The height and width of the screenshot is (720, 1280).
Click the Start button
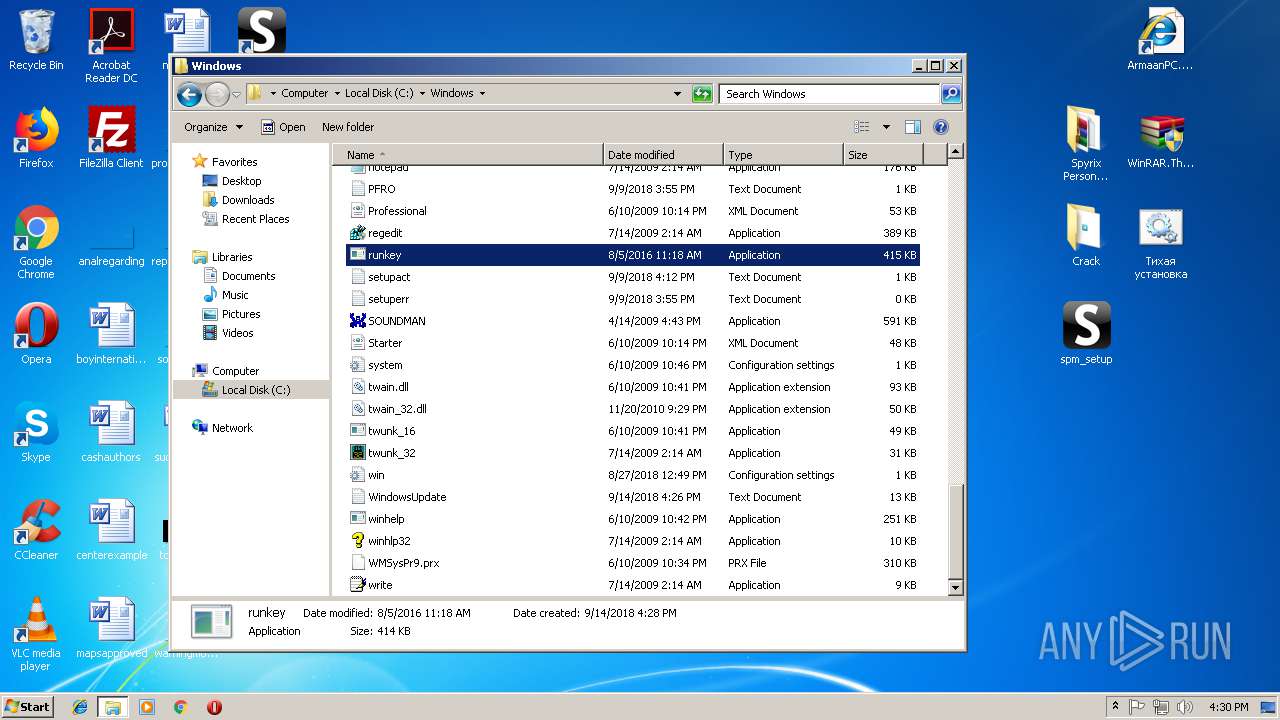tap(28, 706)
